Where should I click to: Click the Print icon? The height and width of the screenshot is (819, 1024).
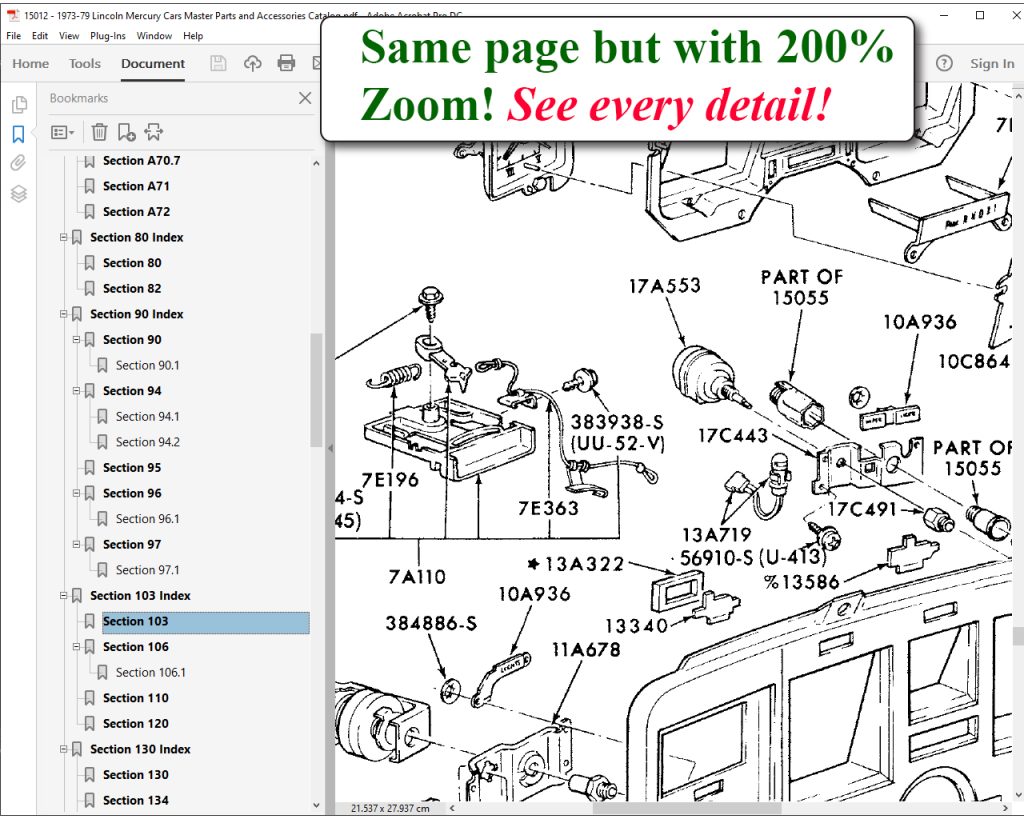(x=286, y=63)
